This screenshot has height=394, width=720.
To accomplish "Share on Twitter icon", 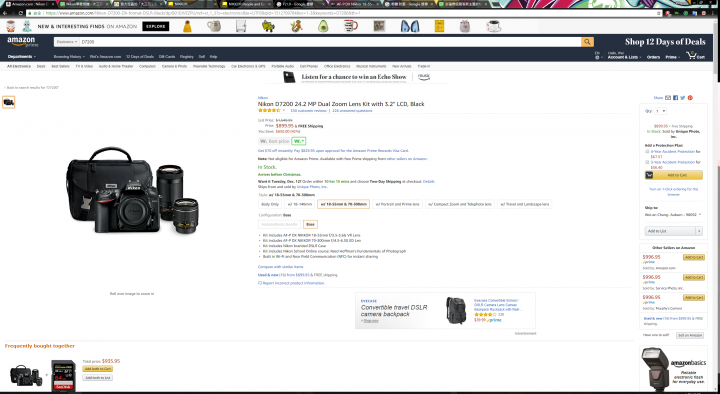I will pos(682,98).
